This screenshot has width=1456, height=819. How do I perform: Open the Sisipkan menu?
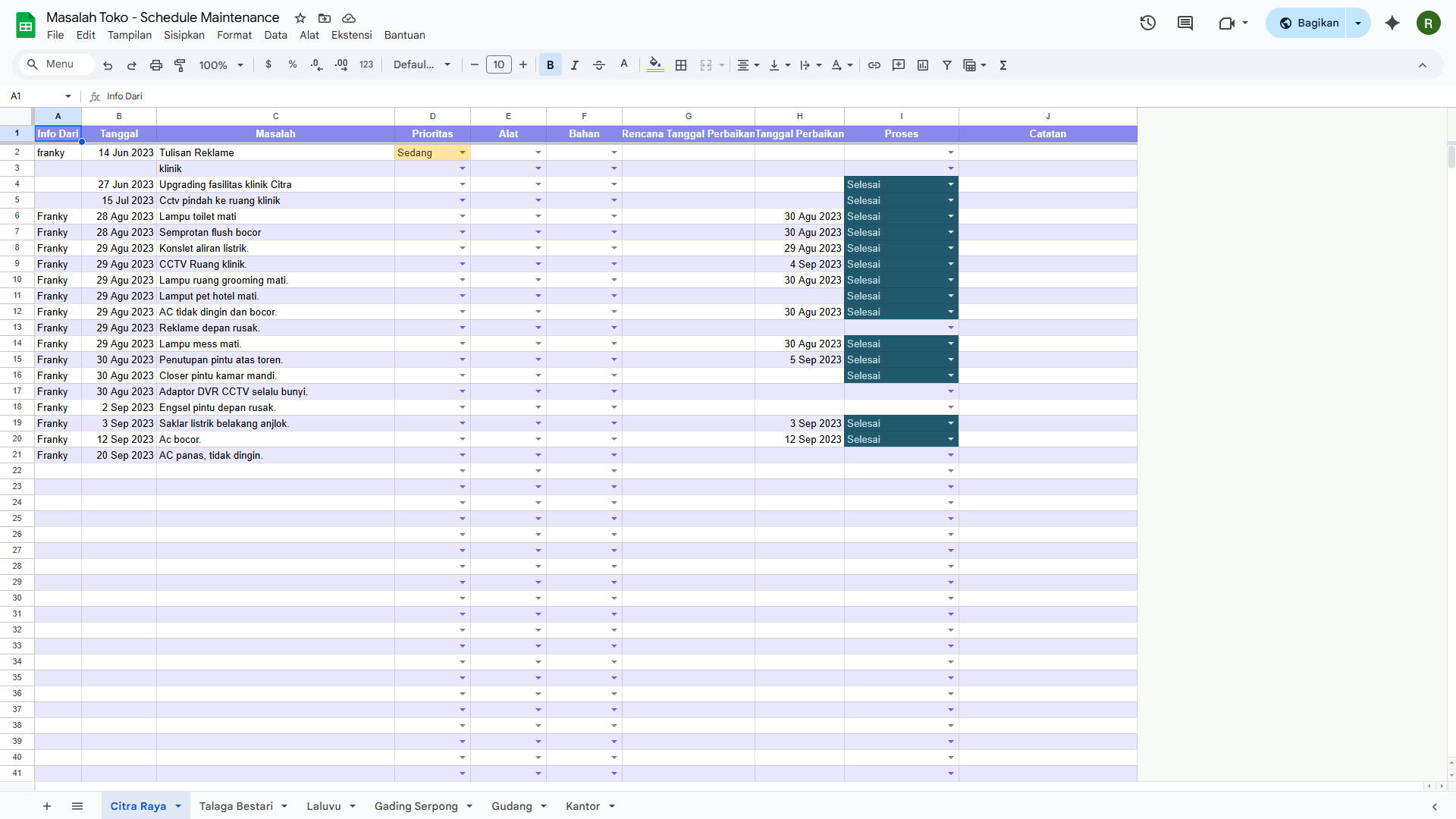pos(184,35)
